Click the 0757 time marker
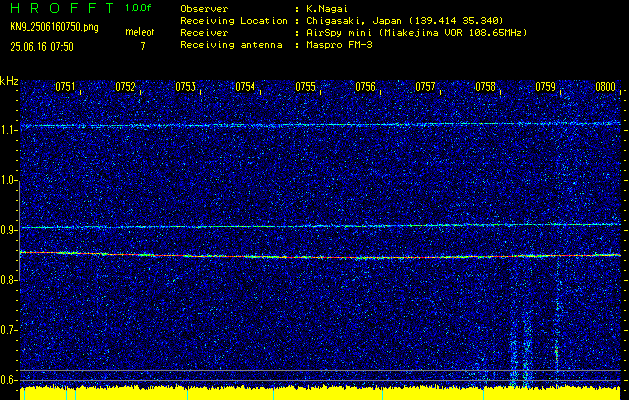This screenshot has height=400, width=629. click(x=425, y=87)
